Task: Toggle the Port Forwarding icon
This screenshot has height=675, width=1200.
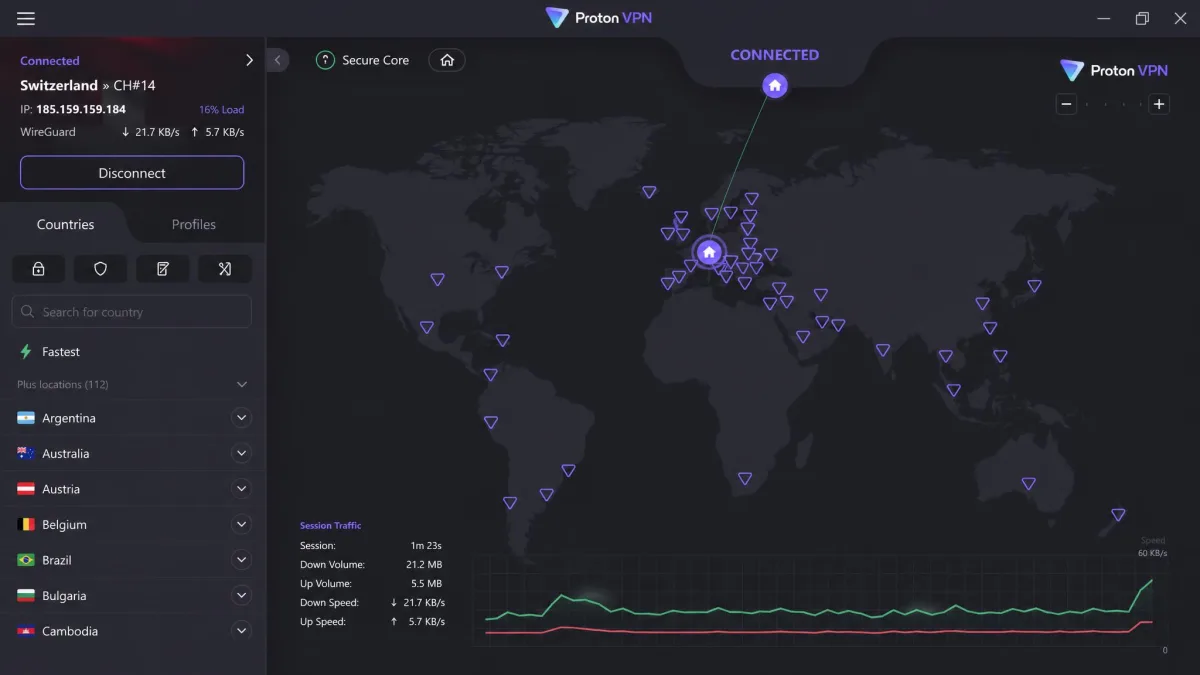Action: tap(225, 268)
